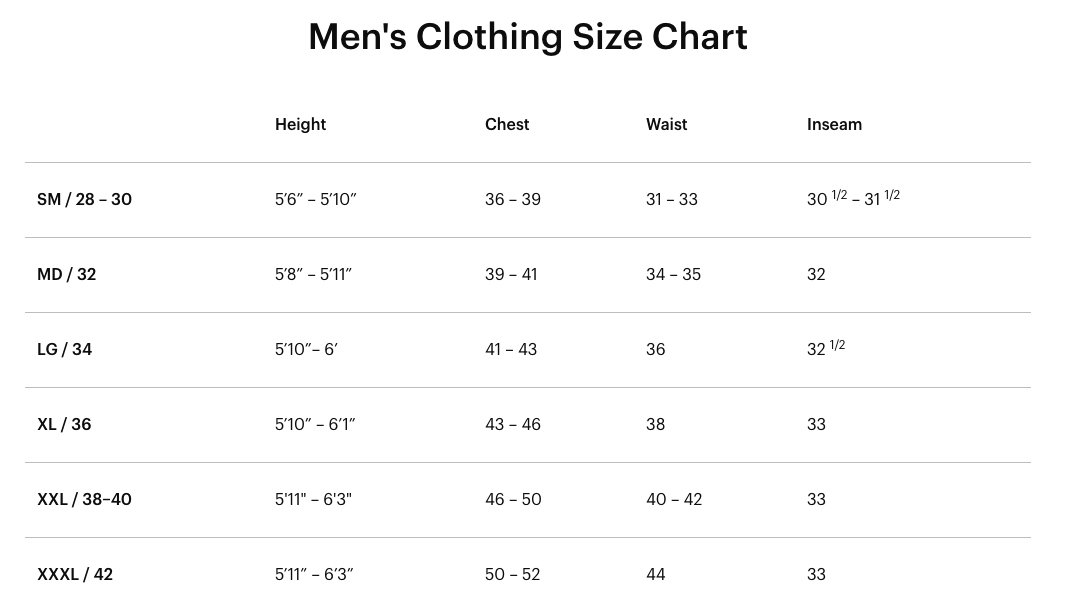Click the 5'10" – 6'1" height value
Image resolution: width=1070 pixels, height=610 pixels.
click(315, 425)
